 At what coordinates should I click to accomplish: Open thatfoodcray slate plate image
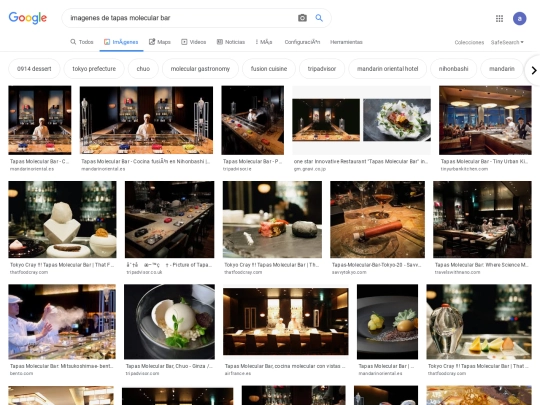tap(272, 219)
